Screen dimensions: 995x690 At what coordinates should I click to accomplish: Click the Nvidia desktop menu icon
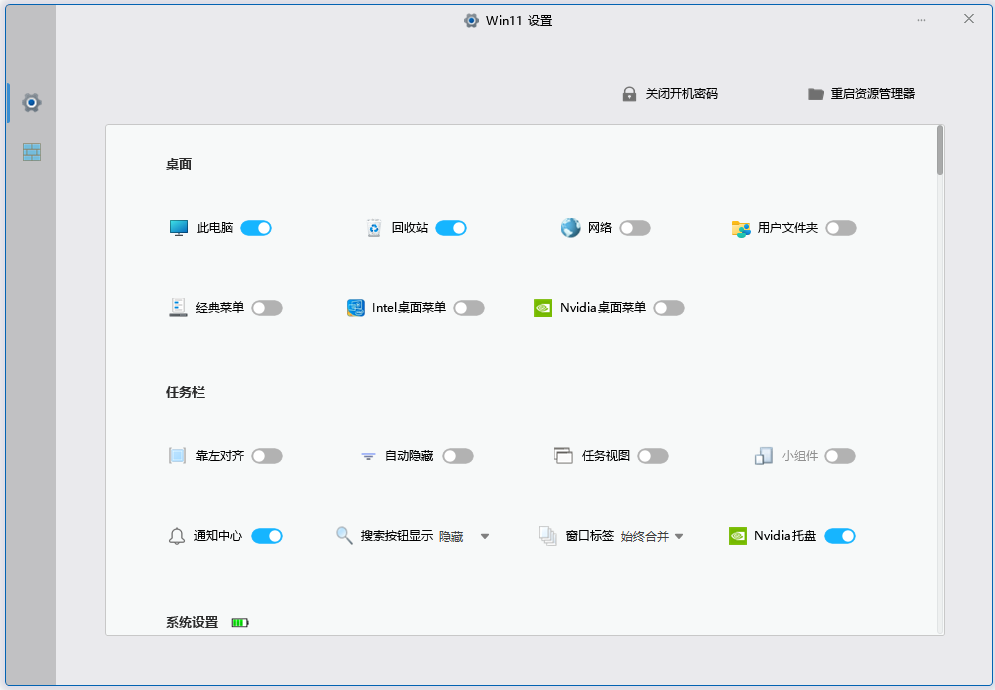click(x=543, y=308)
